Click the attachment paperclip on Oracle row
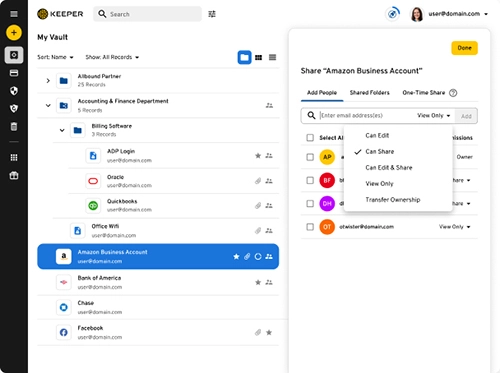 click(x=258, y=181)
